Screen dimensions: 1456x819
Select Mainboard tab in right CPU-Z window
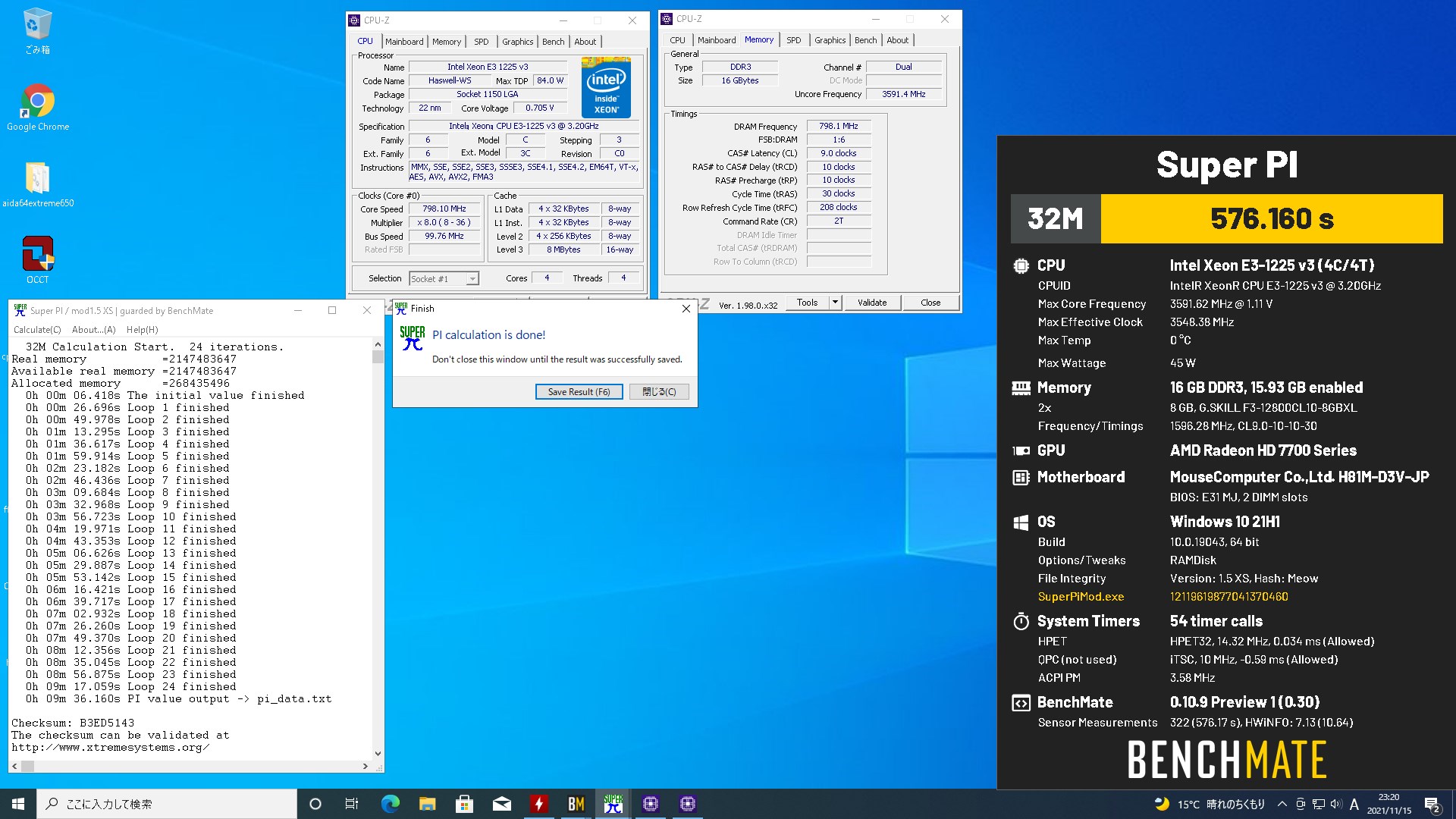717,40
